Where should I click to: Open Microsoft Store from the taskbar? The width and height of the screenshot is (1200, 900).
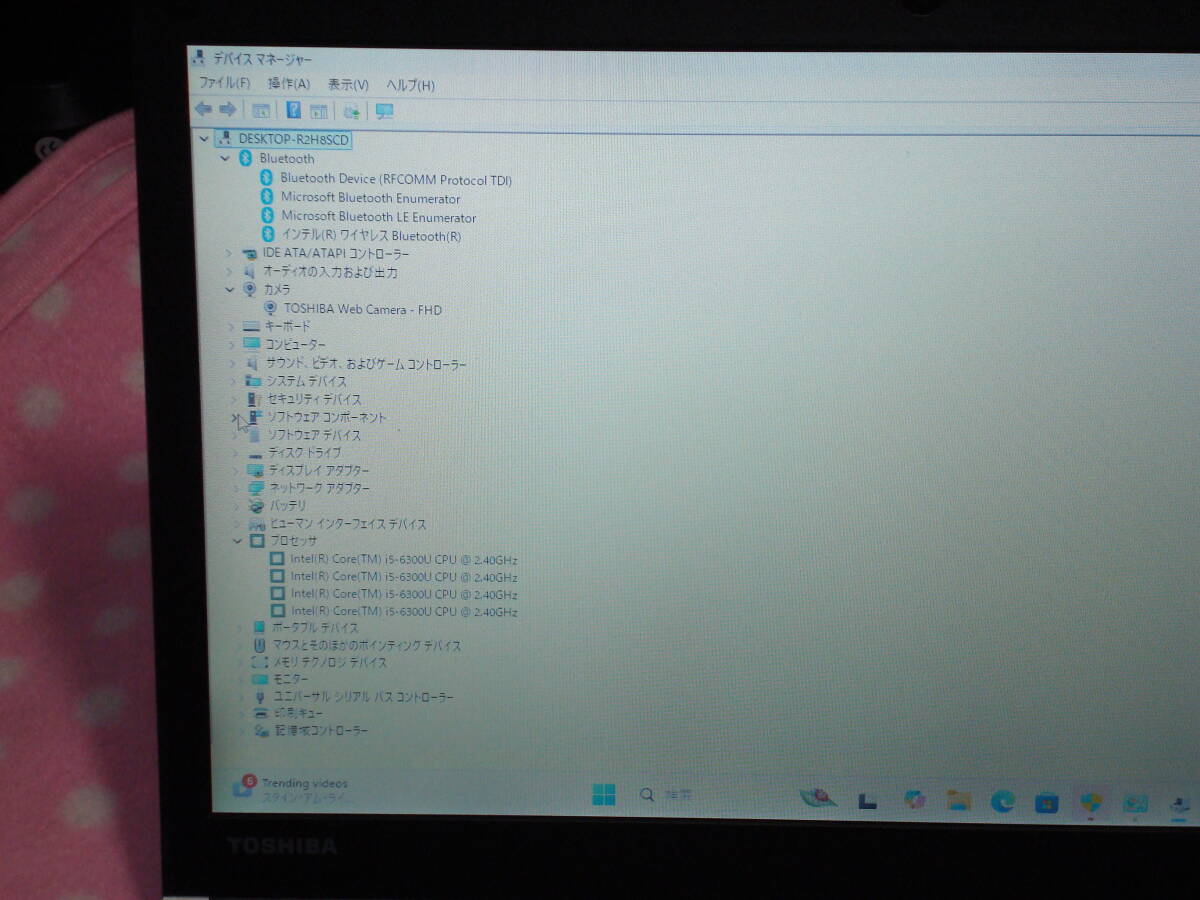coord(1047,801)
